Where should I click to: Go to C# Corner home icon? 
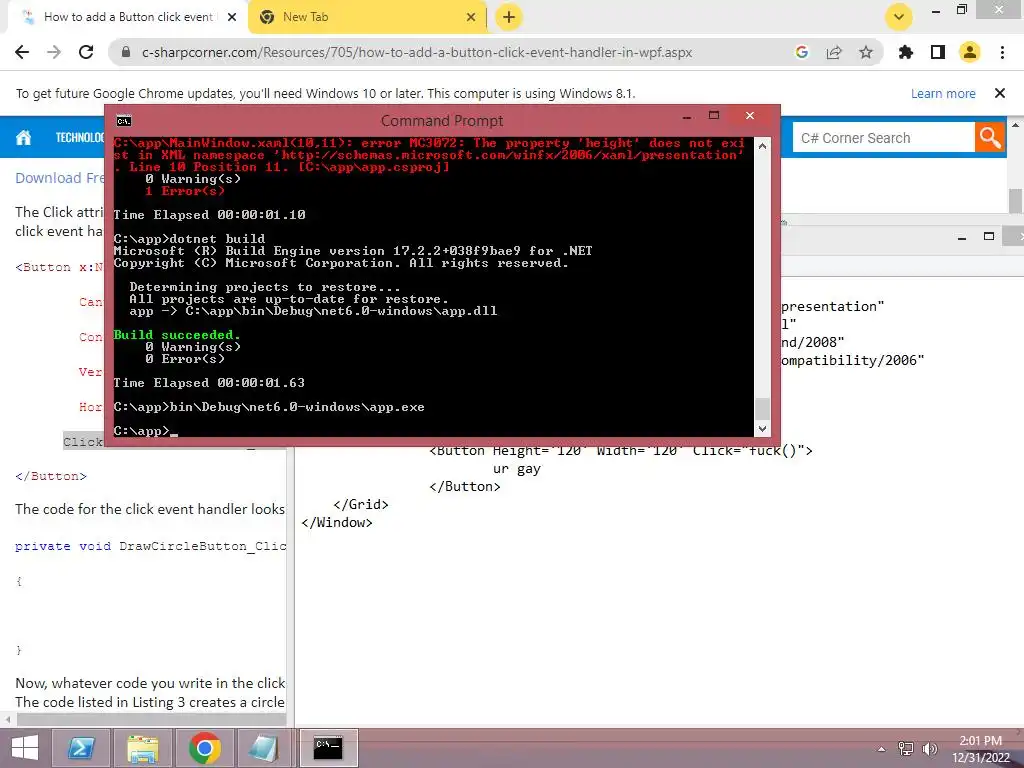[x=24, y=137]
